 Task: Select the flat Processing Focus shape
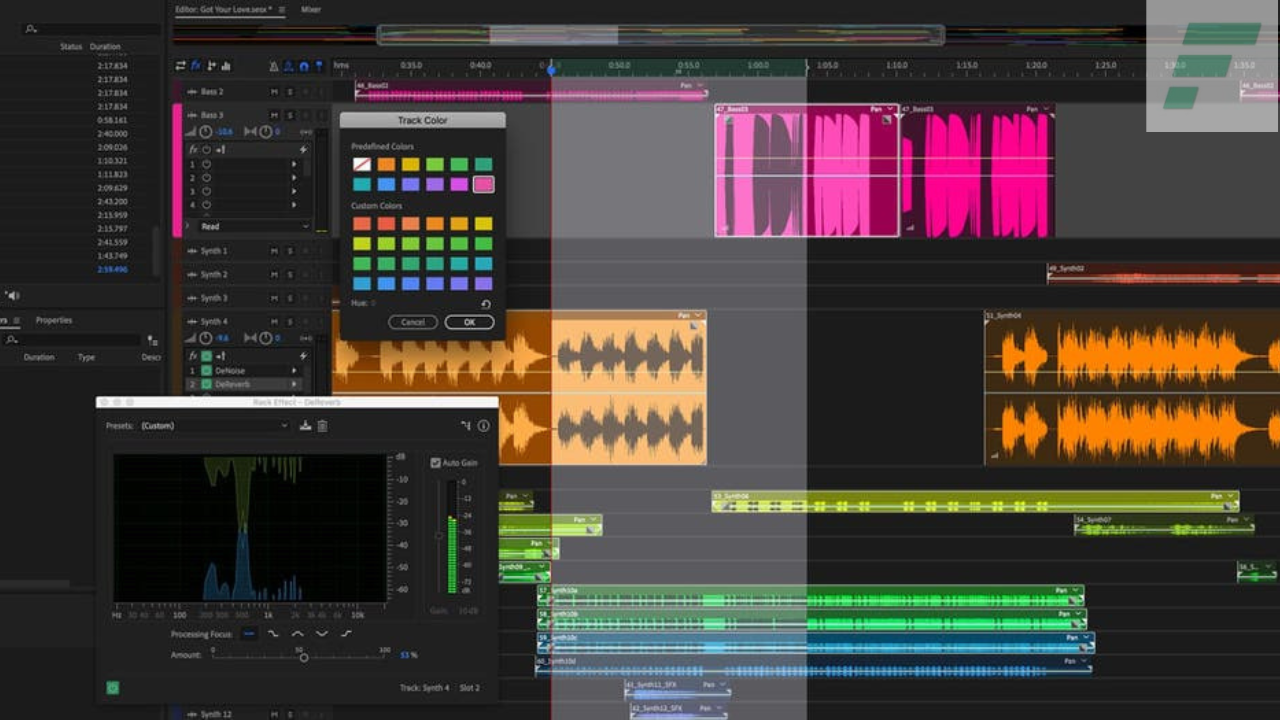[249, 634]
